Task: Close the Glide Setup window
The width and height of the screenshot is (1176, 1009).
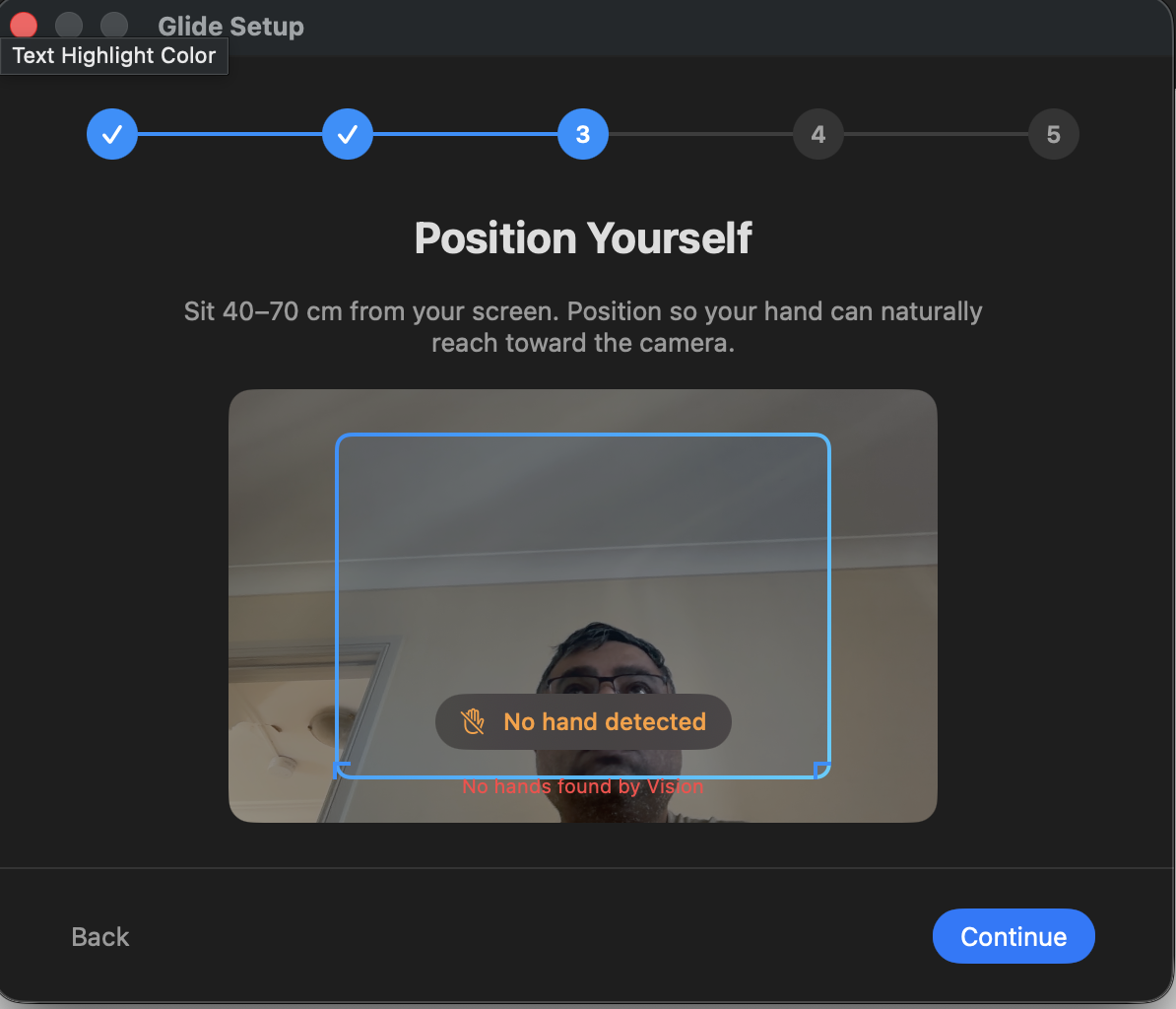Action: [24, 25]
